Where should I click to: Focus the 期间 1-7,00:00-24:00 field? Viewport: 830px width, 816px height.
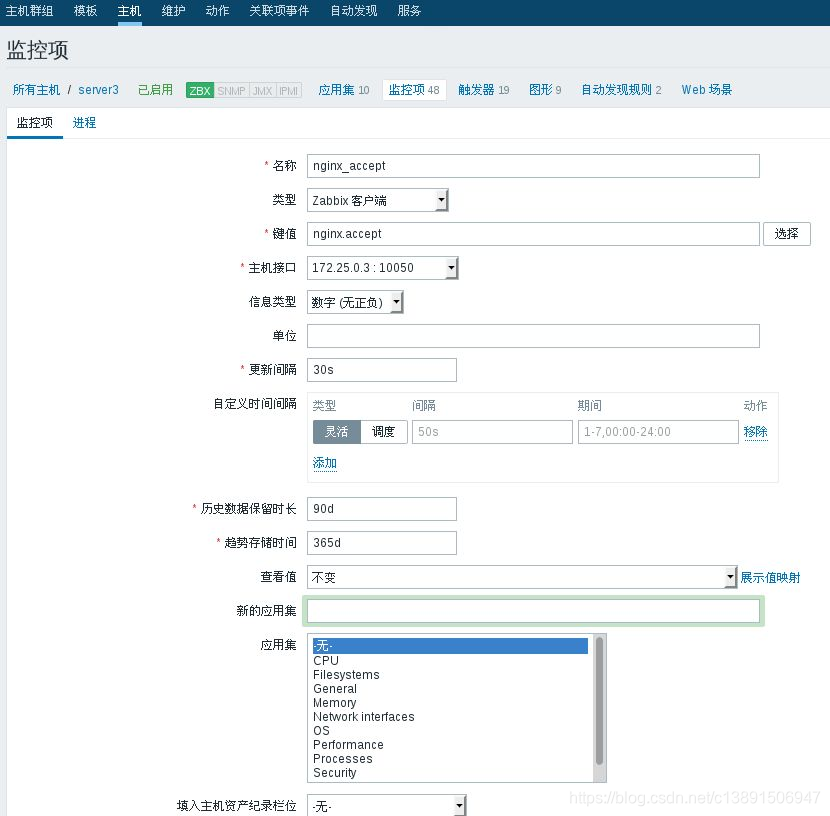(658, 432)
